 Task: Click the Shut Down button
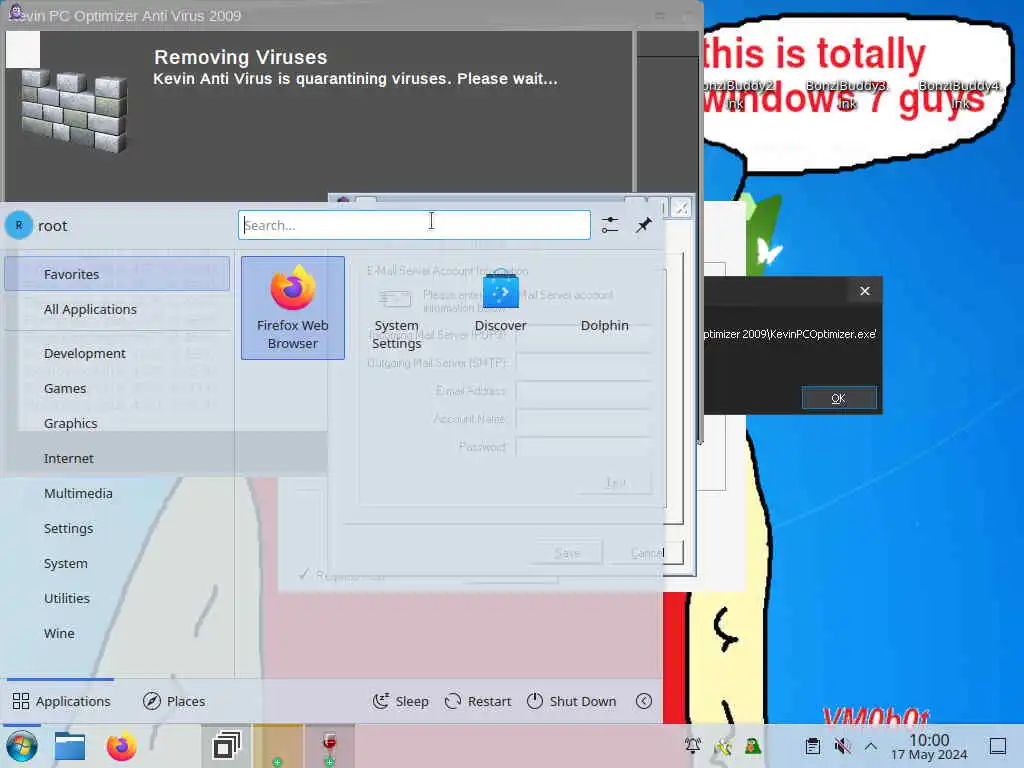[x=571, y=701]
